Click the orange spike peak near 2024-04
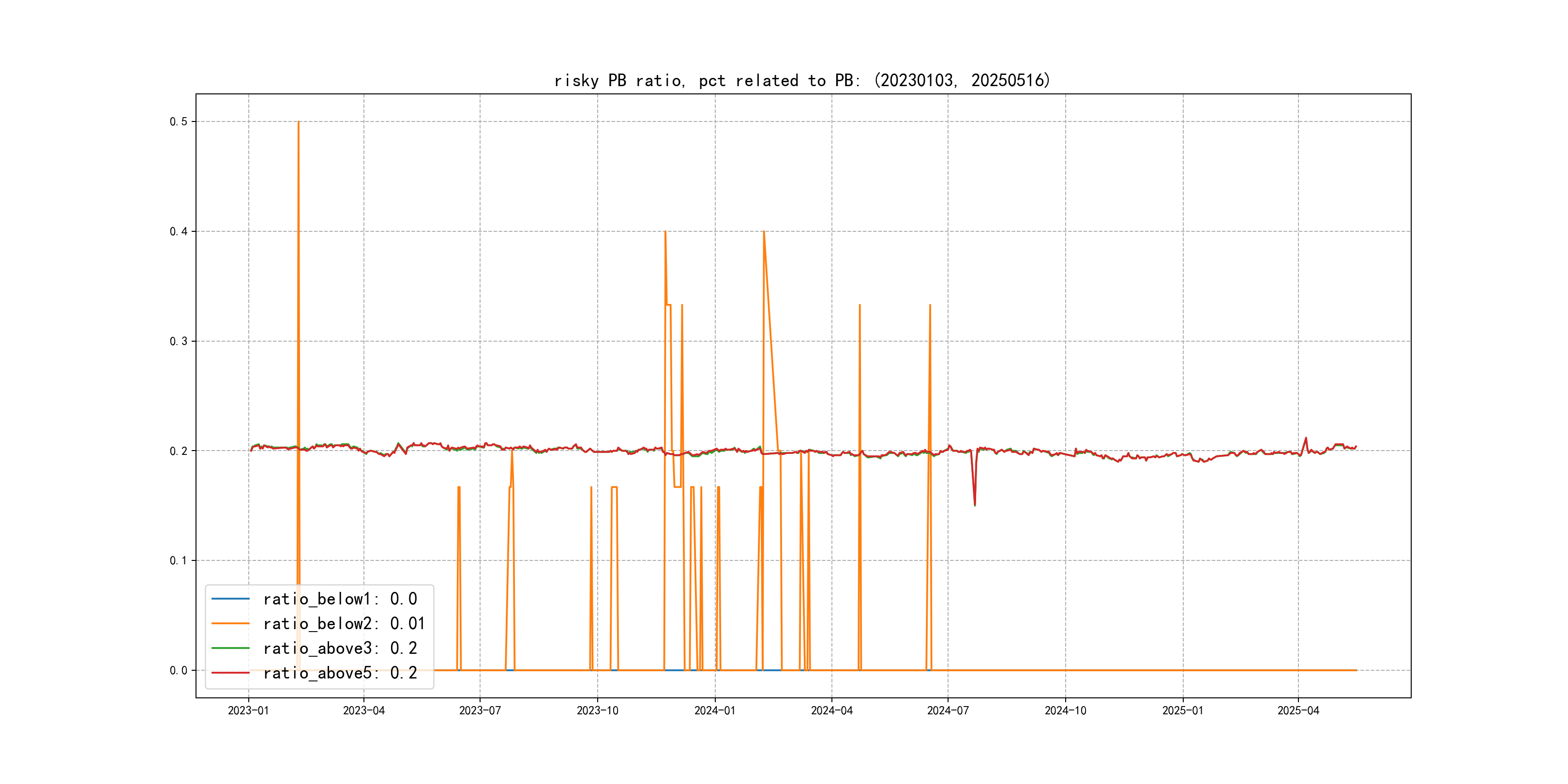The image size is (1568, 784). point(859,305)
